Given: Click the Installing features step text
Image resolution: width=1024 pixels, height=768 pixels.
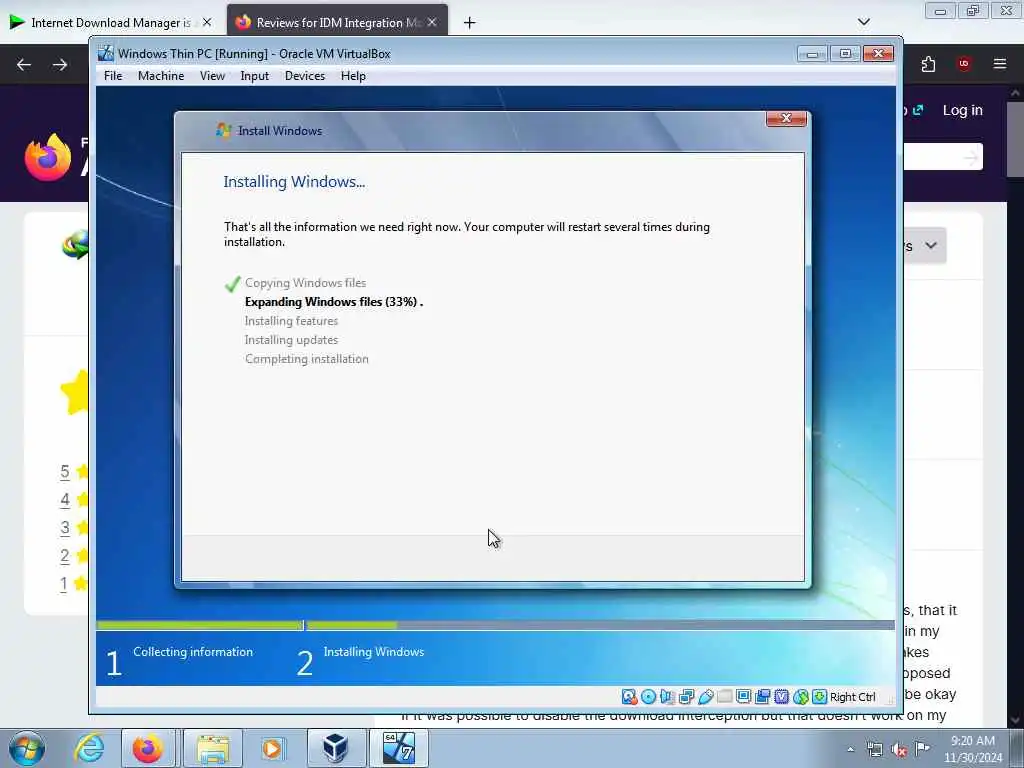Looking at the screenshot, I should 291,321.
